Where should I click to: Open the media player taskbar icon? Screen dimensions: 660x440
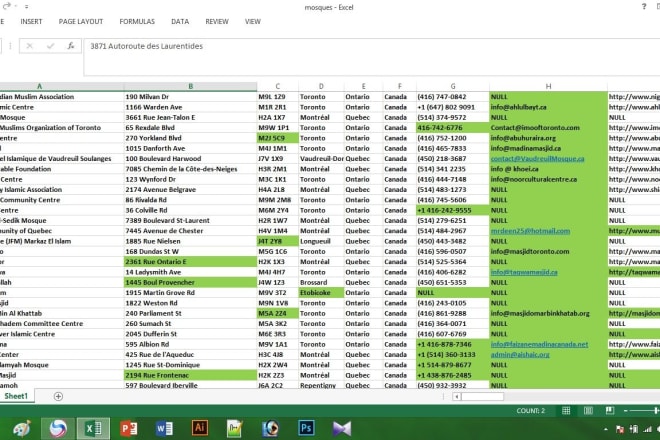[270, 429]
